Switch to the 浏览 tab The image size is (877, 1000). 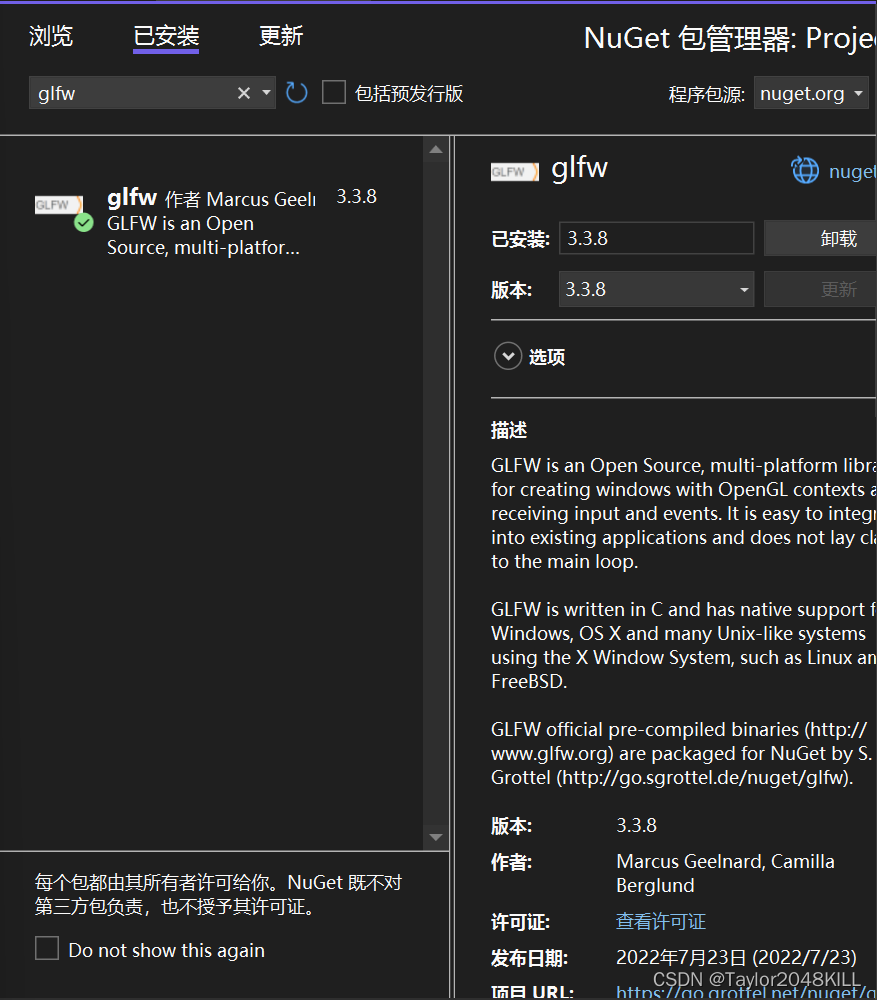click(x=51, y=36)
